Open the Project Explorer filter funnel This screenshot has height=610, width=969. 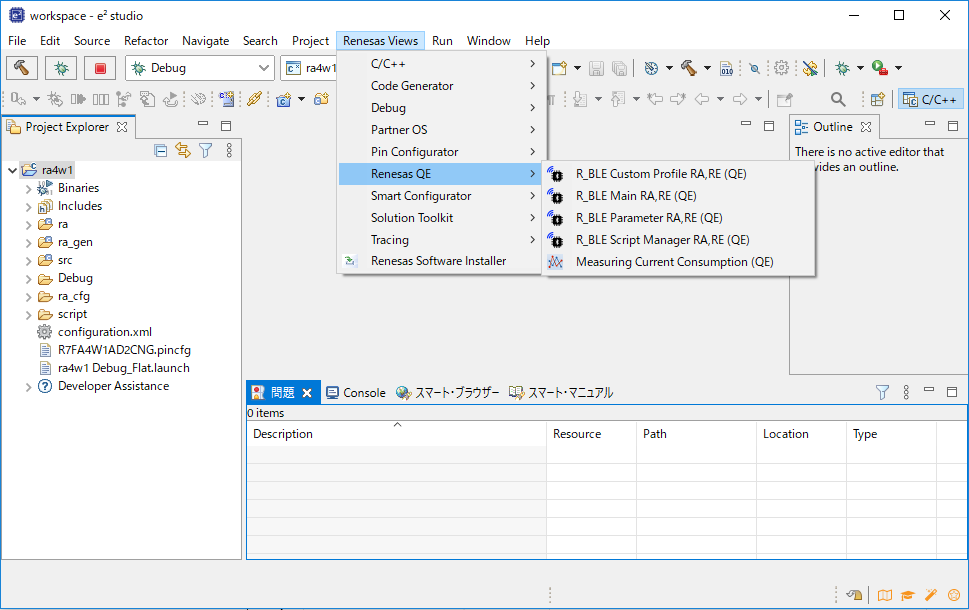pos(206,150)
